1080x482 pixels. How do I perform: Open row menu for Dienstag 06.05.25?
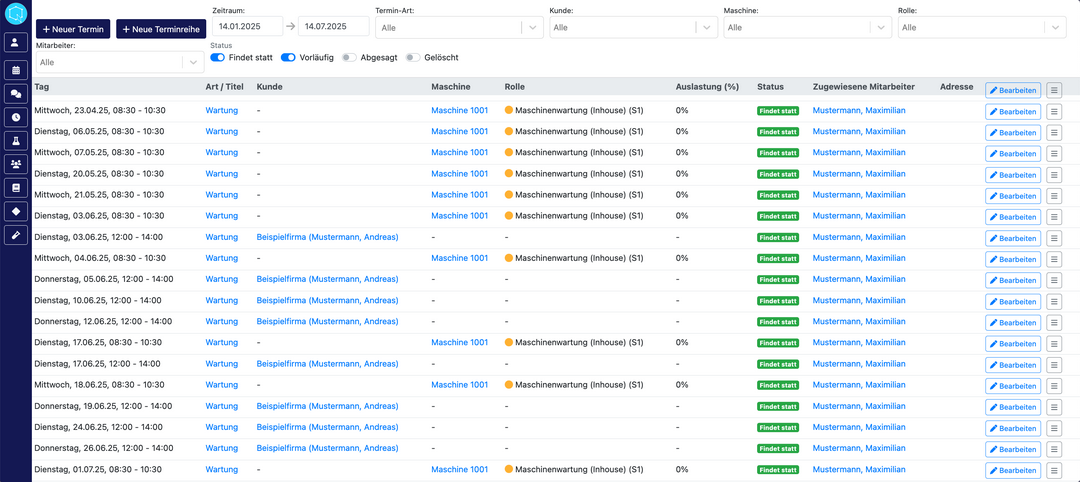click(x=1054, y=132)
